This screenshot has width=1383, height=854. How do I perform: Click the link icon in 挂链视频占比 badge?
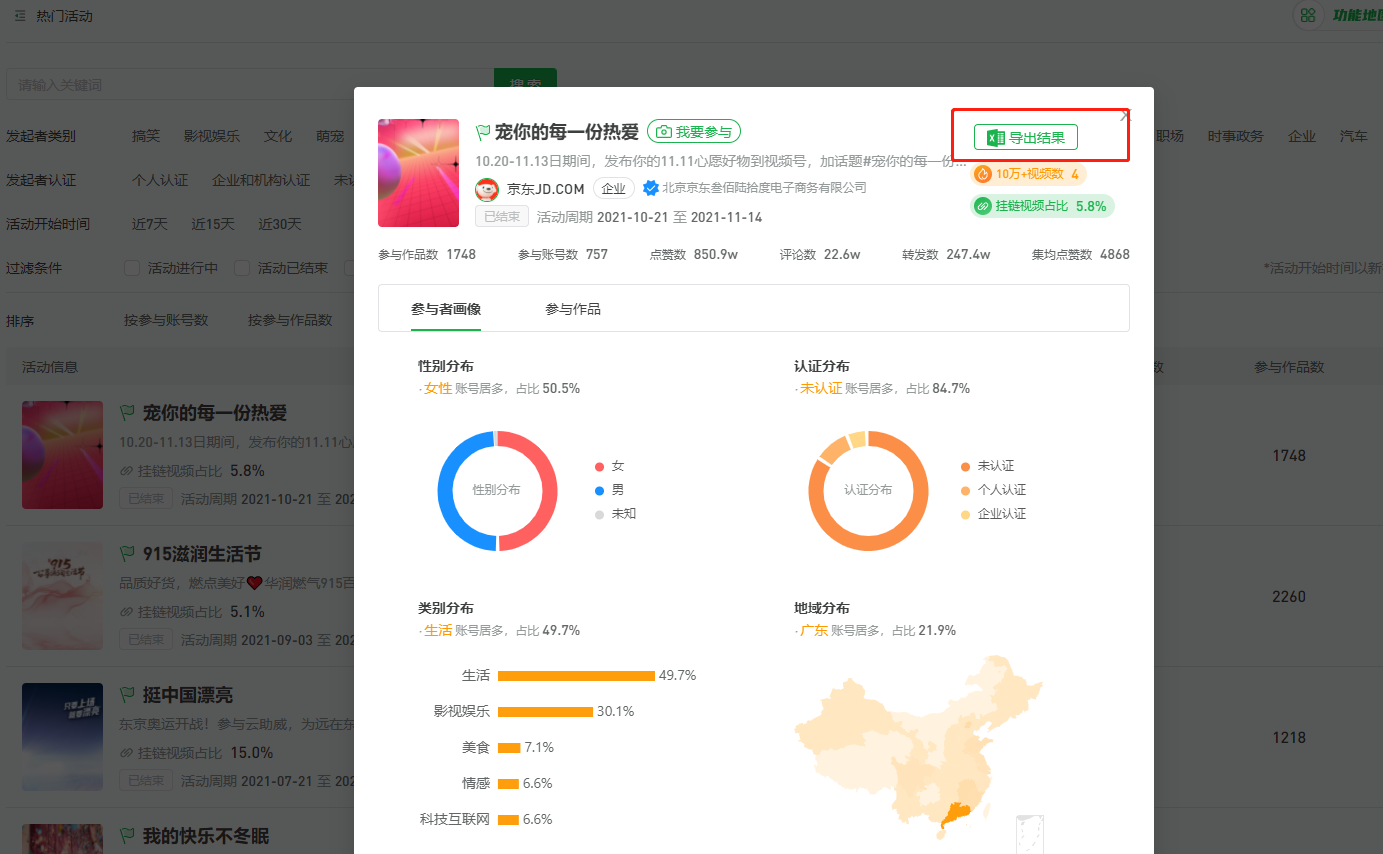983,206
